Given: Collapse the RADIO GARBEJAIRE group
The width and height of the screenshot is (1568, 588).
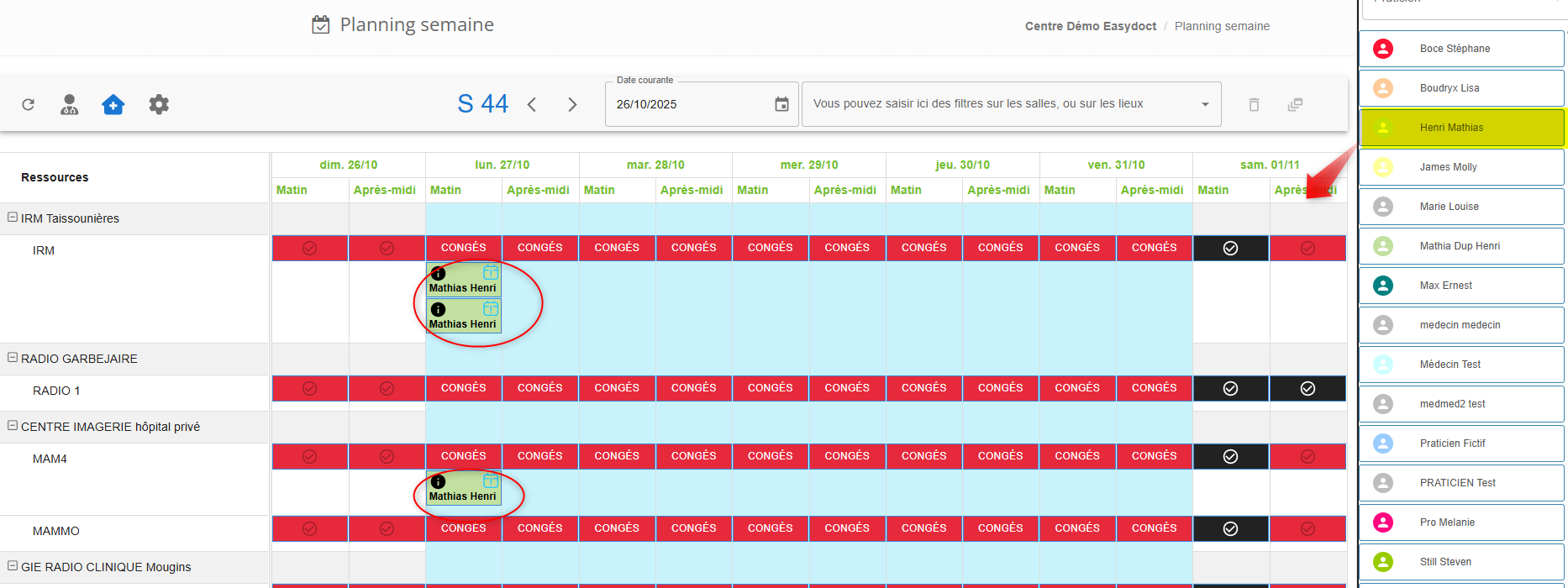Looking at the screenshot, I should point(13,358).
